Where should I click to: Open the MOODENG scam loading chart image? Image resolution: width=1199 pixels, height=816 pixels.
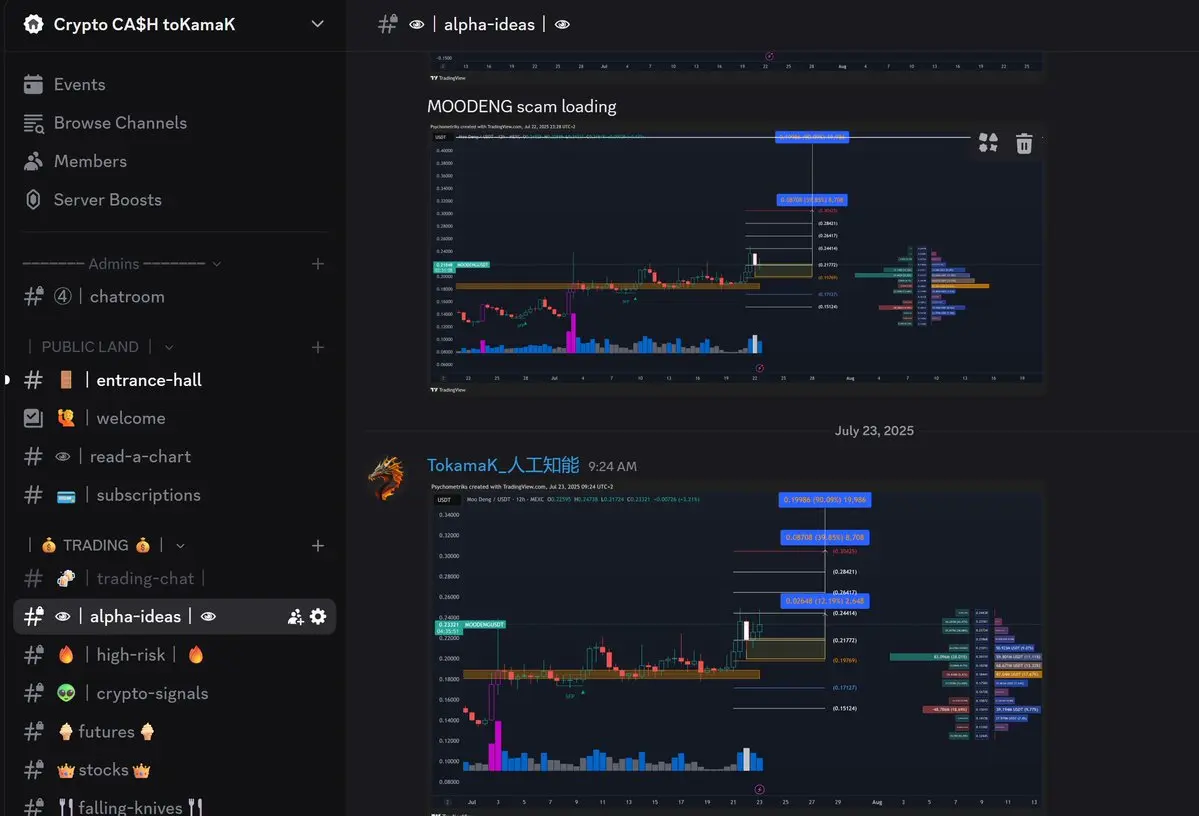(x=736, y=258)
